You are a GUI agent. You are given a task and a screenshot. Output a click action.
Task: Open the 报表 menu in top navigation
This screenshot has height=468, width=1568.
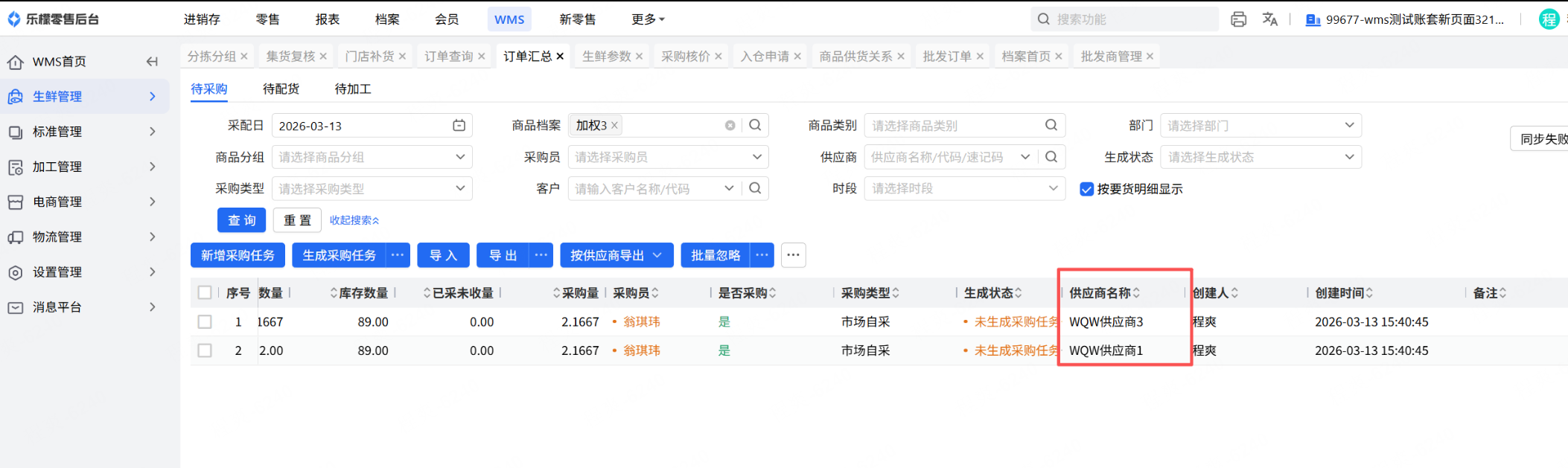(x=327, y=19)
